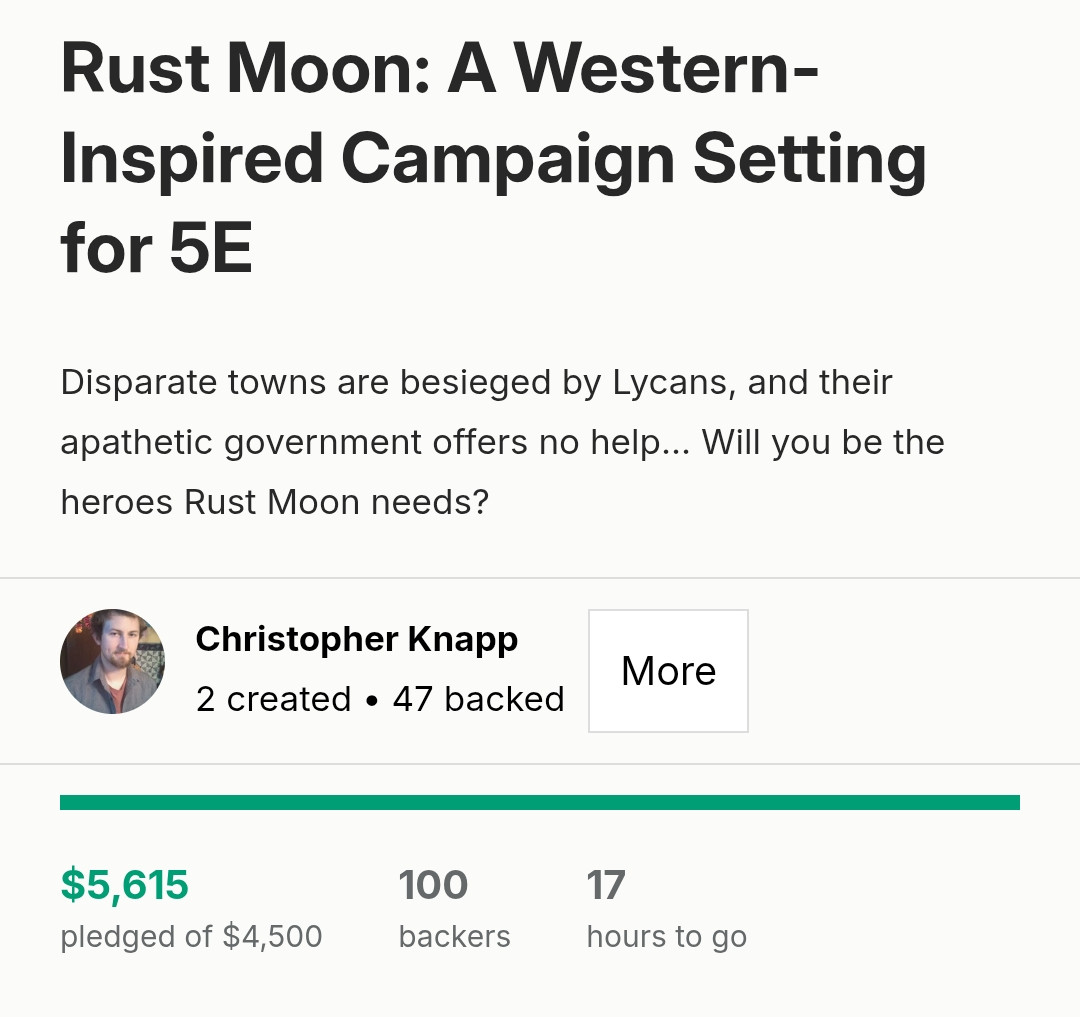Click the green funding progress bar

pyautogui.click(x=540, y=802)
